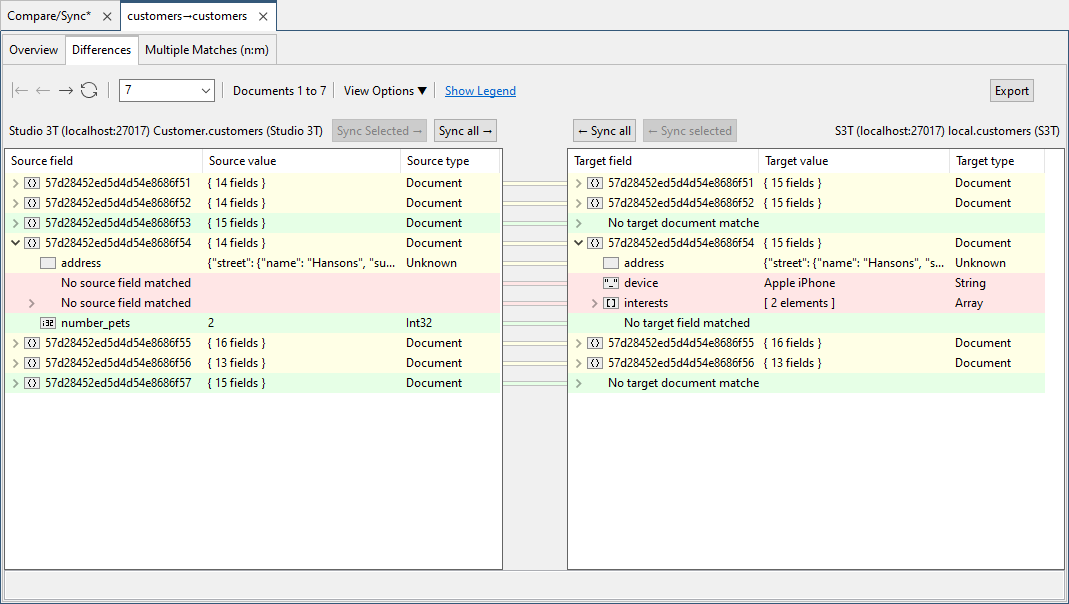The height and width of the screenshot is (604, 1069).
Task: Click the previous page arrow icon
Action: point(43,91)
